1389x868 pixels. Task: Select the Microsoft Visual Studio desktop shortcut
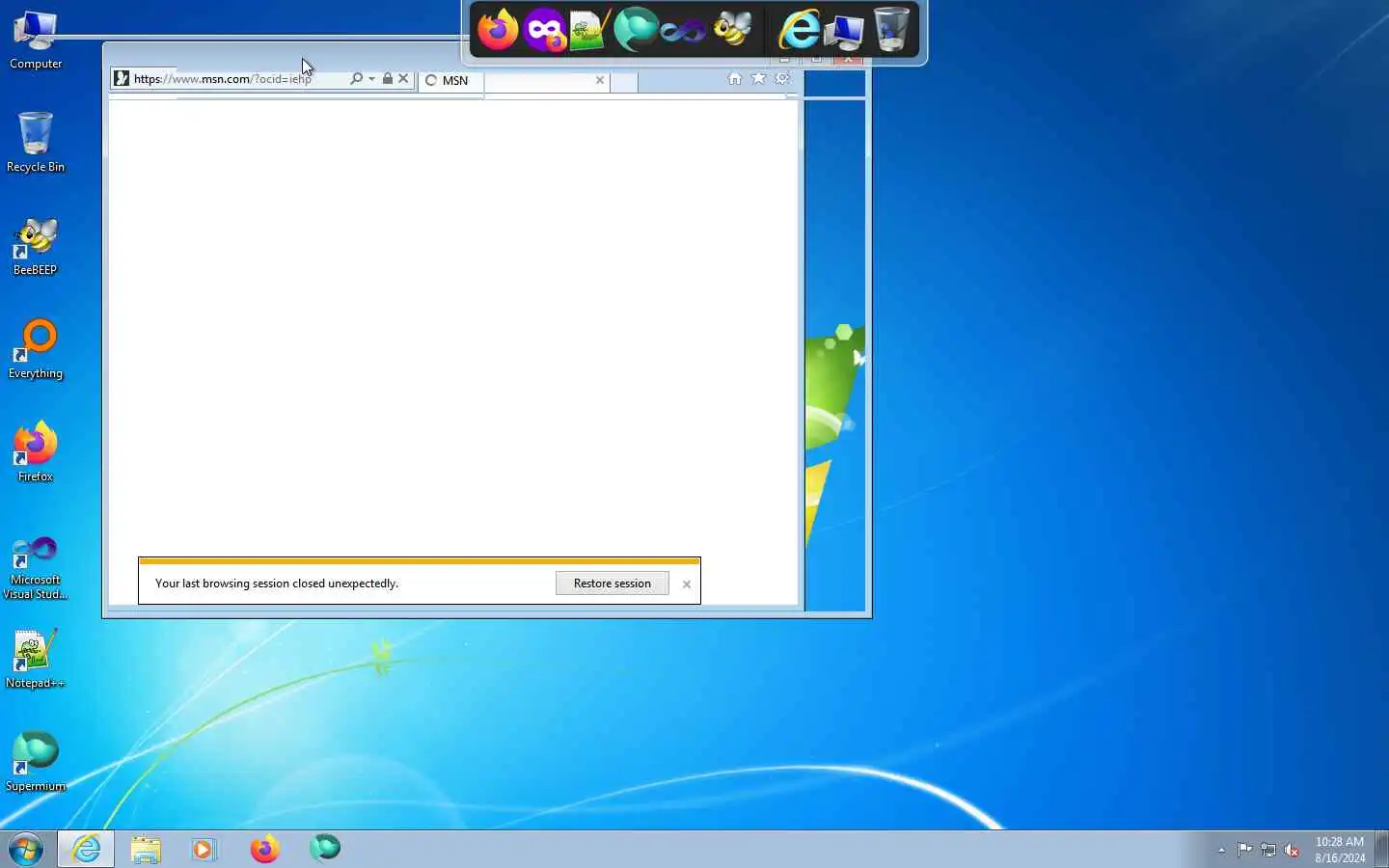pyautogui.click(x=36, y=569)
